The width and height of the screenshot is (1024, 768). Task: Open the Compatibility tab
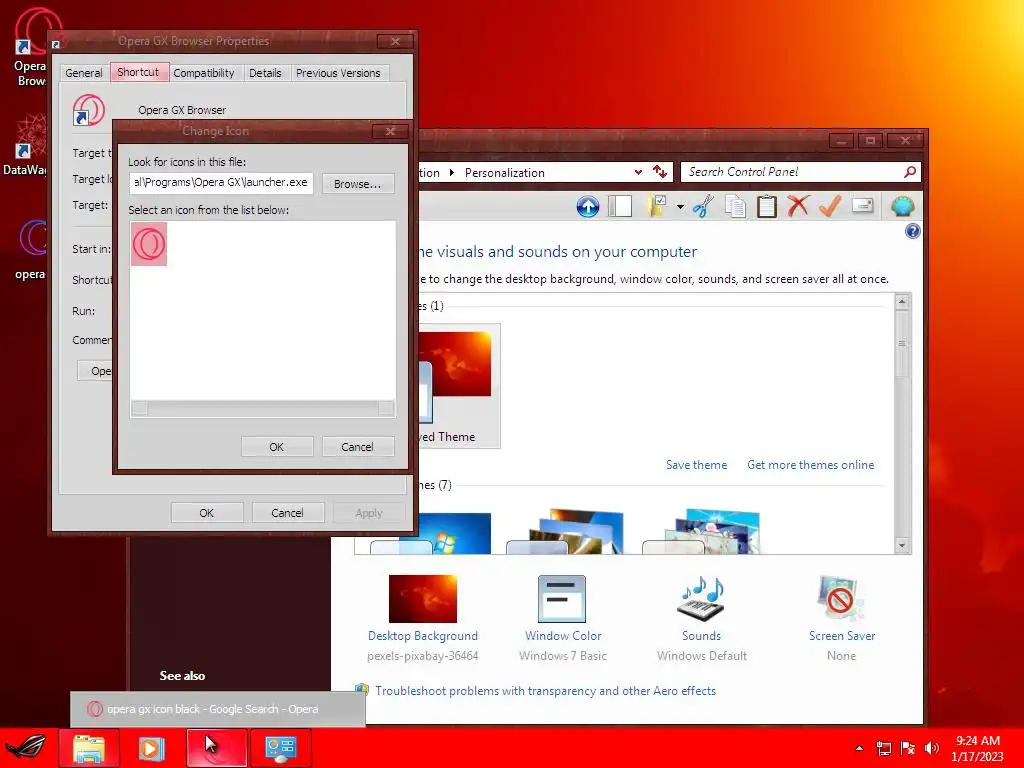(204, 73)
